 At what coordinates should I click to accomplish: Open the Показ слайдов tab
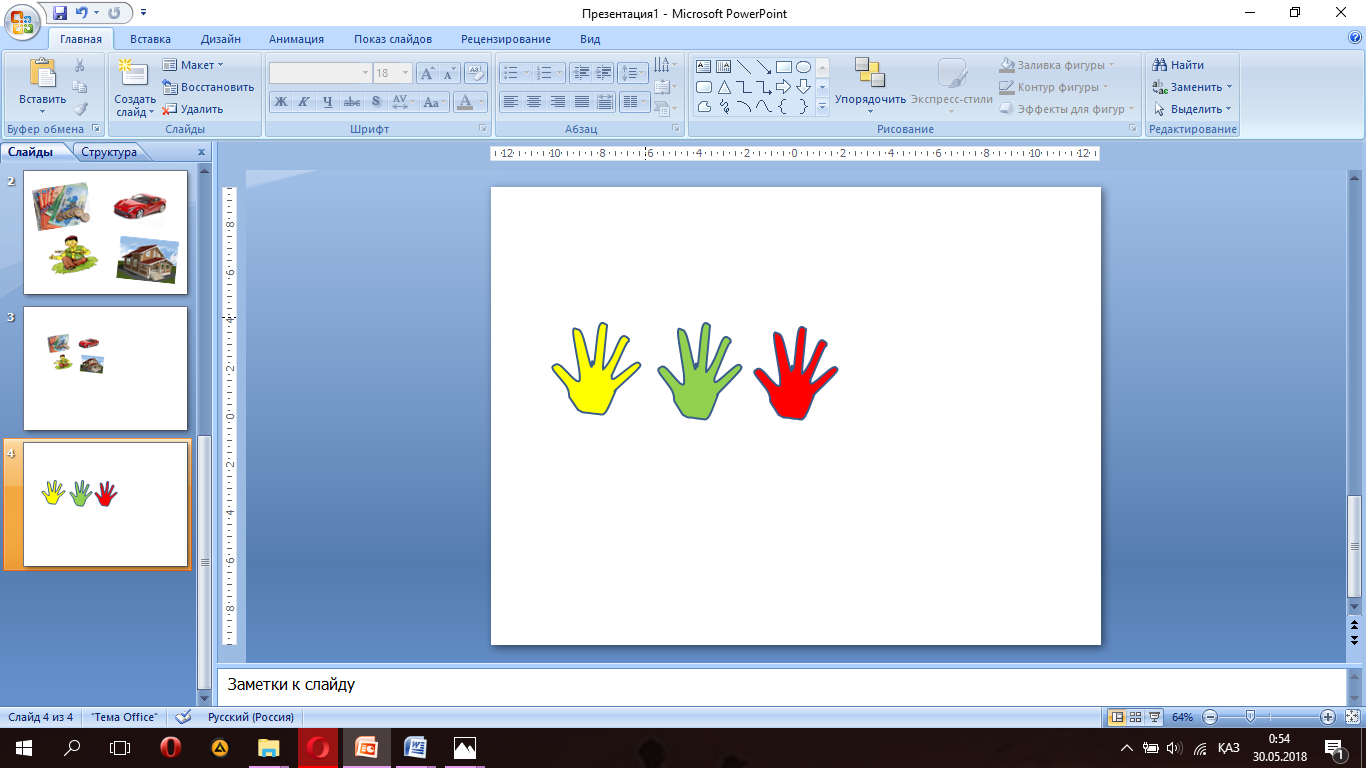tap(393, 39)
